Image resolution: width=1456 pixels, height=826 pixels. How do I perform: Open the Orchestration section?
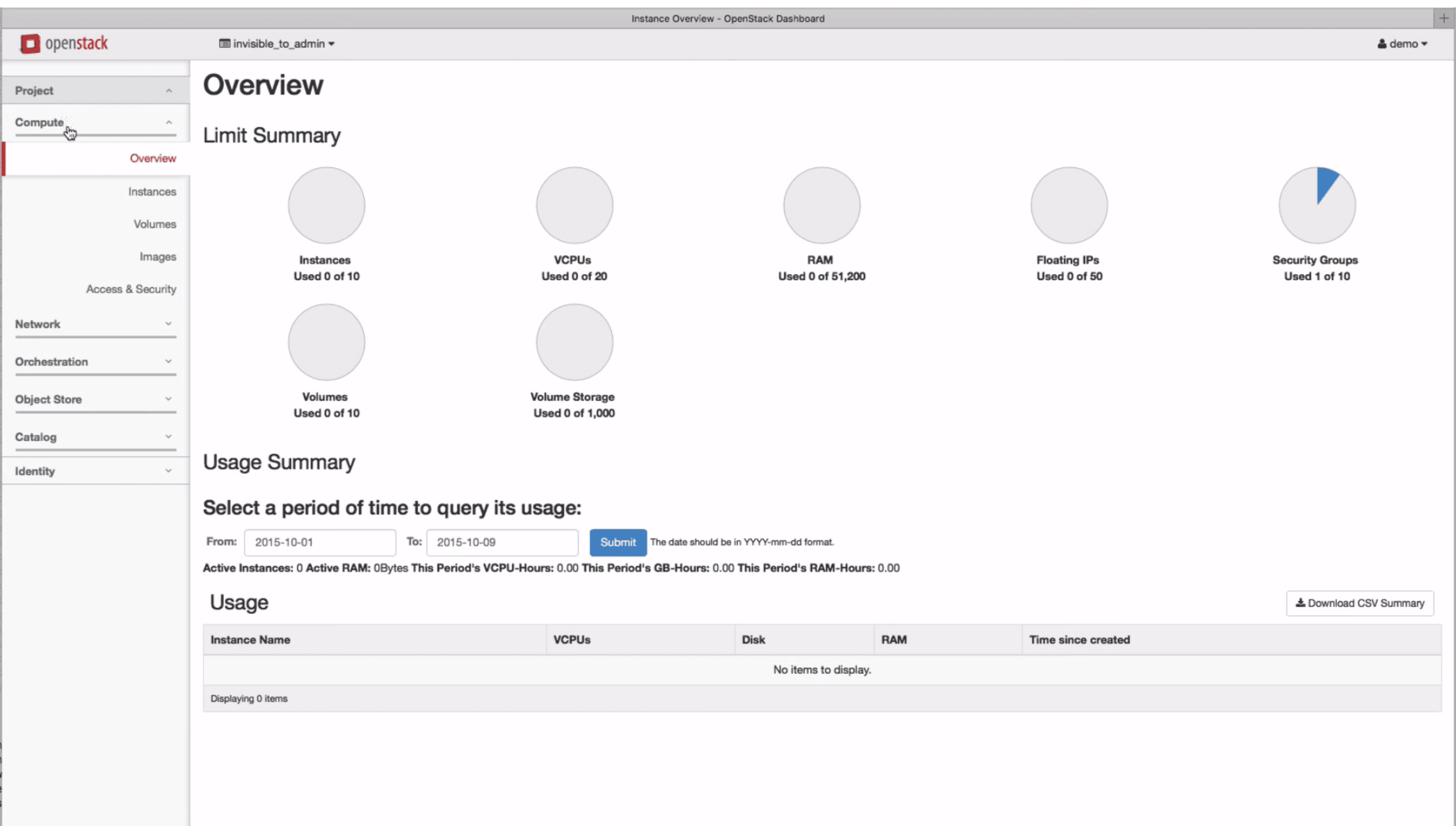coord(95,362)
